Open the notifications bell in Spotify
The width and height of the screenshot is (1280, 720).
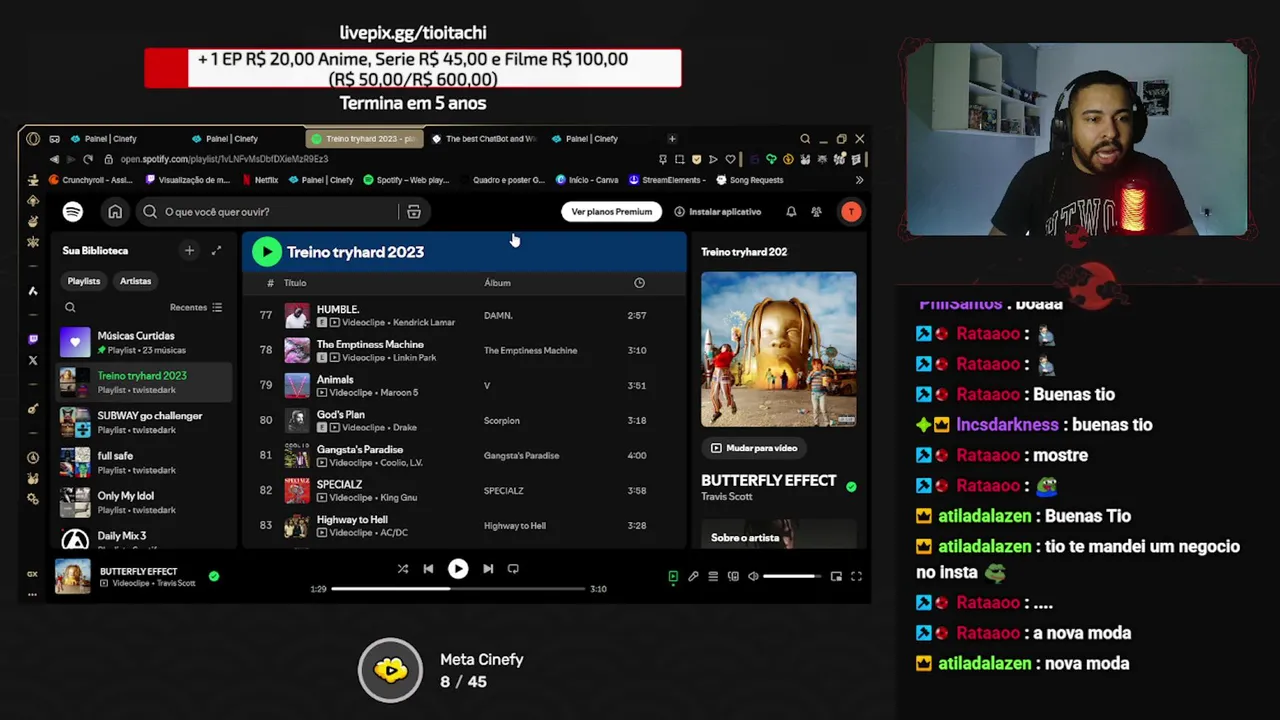791,212
